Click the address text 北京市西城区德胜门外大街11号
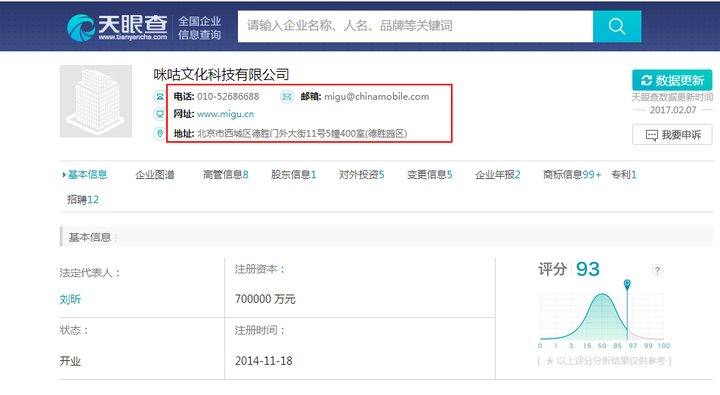 (261, 134)
